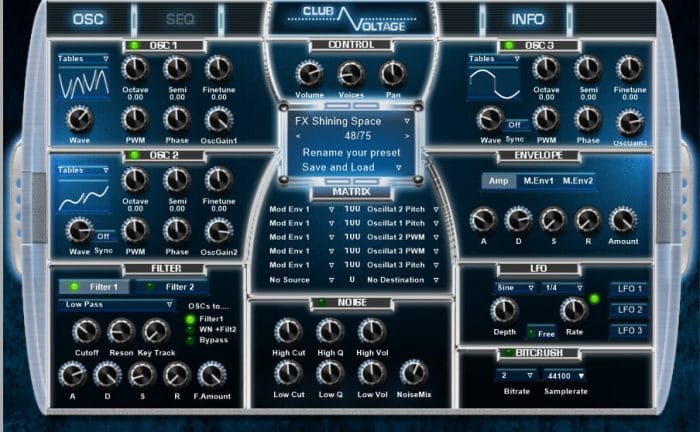Click the OSC 3 Phase knob

point(588,119)
